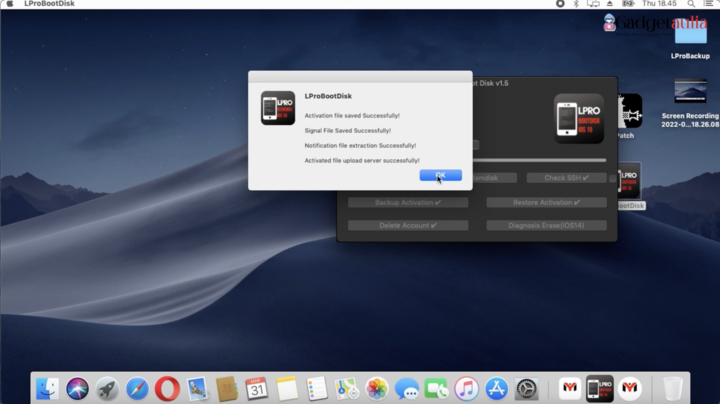Click the Restore Activation button
The image size is (720, 404).
546,202
